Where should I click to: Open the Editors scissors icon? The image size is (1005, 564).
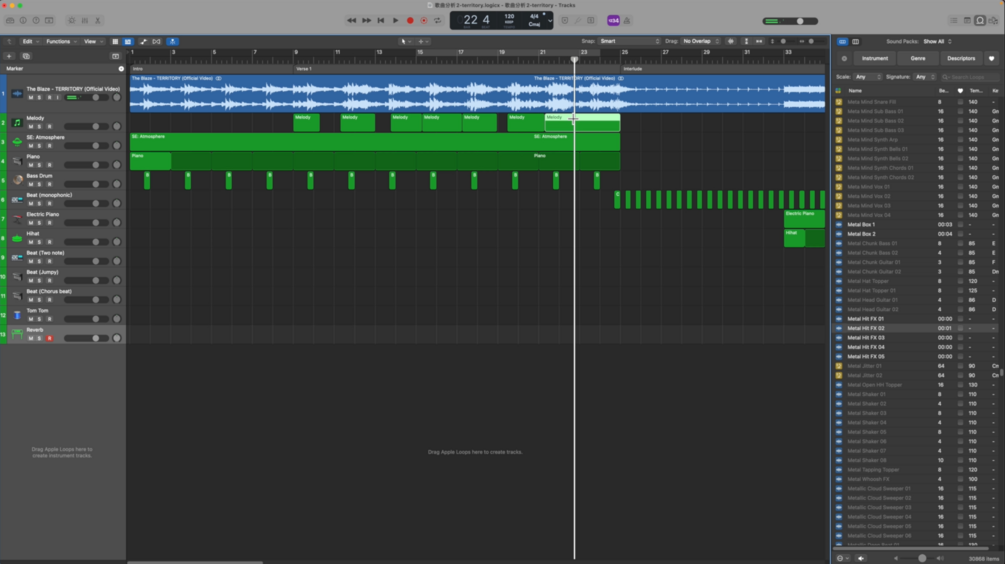[x=98, y=21]
